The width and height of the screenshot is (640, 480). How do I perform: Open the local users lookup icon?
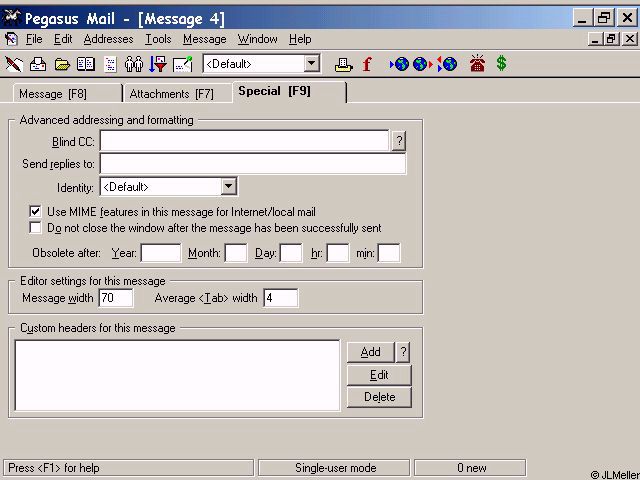pos(134,64)
